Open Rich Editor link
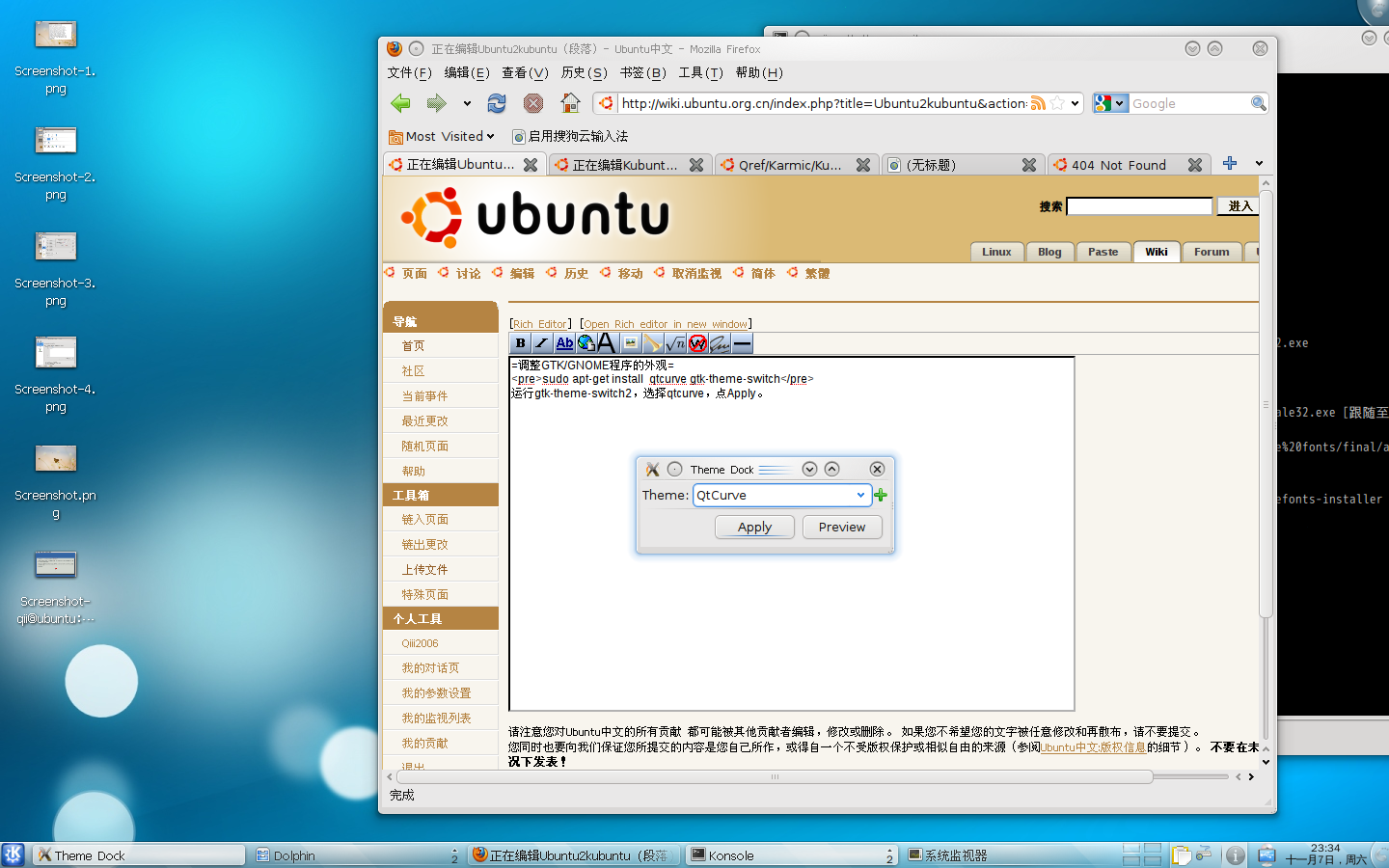 click(540, 324)
